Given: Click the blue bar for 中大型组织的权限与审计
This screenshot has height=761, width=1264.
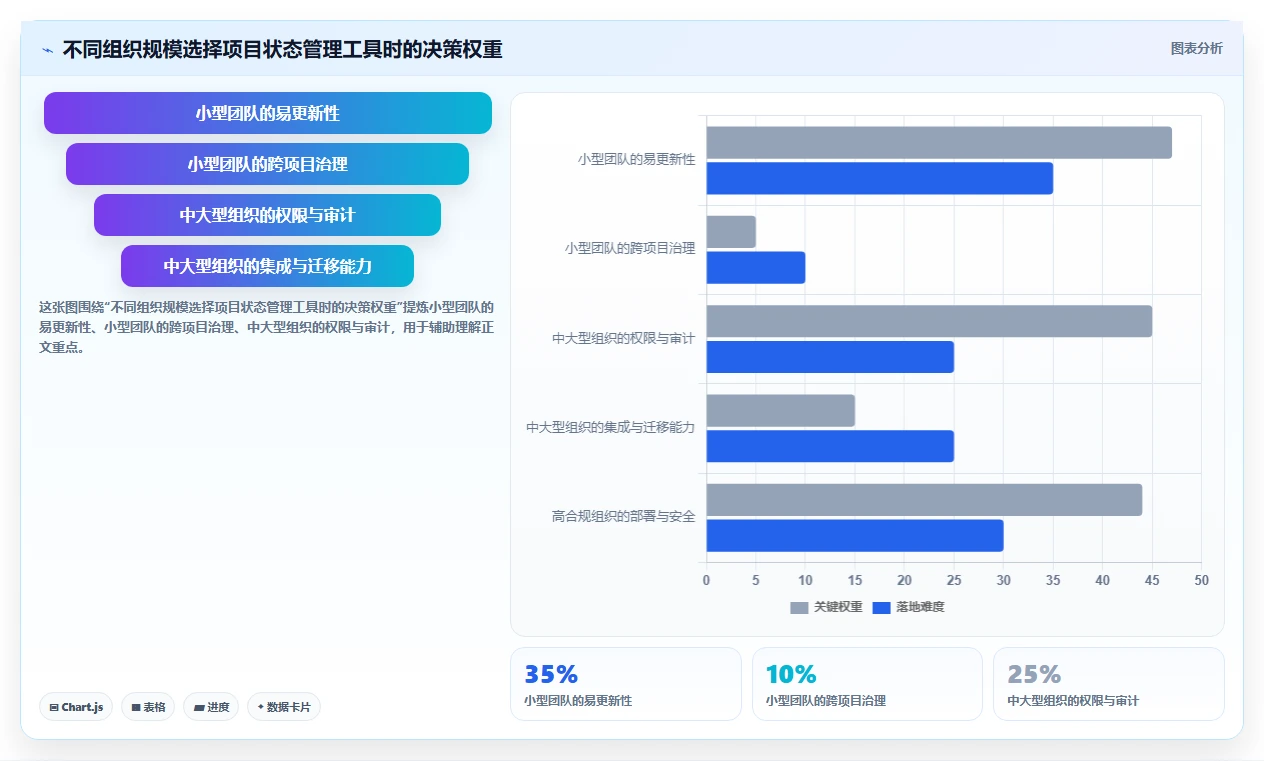Looking at the screenshot, I should [830, 357].
